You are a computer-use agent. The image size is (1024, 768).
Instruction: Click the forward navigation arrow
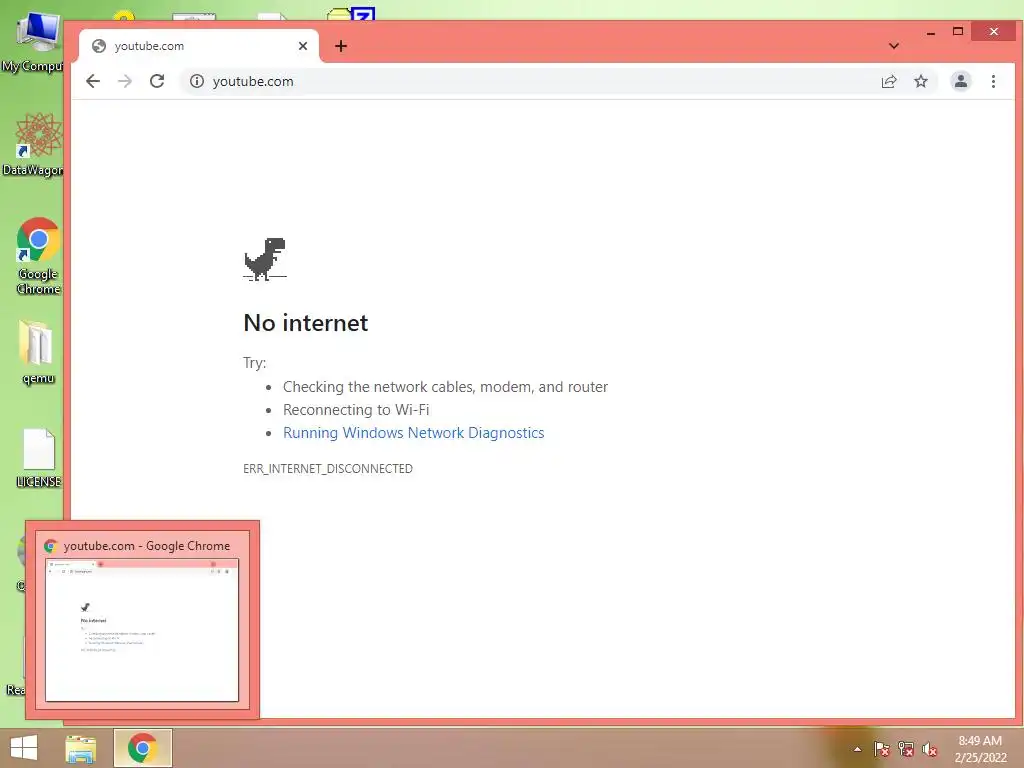pos(125,81)
